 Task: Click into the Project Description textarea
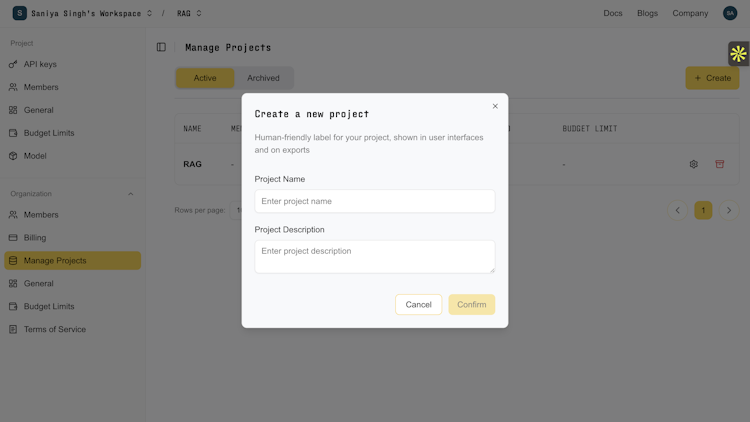(x=375, y=257)
